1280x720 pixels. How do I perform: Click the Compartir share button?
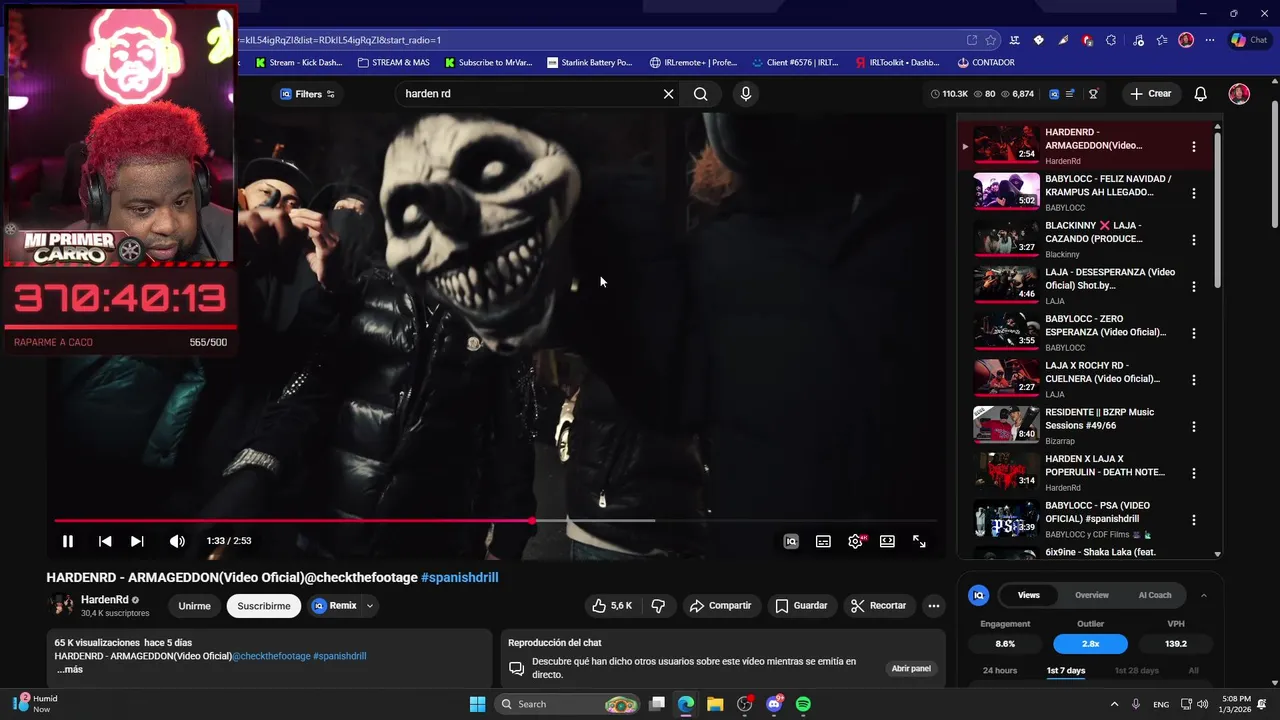tap(720, 606)
